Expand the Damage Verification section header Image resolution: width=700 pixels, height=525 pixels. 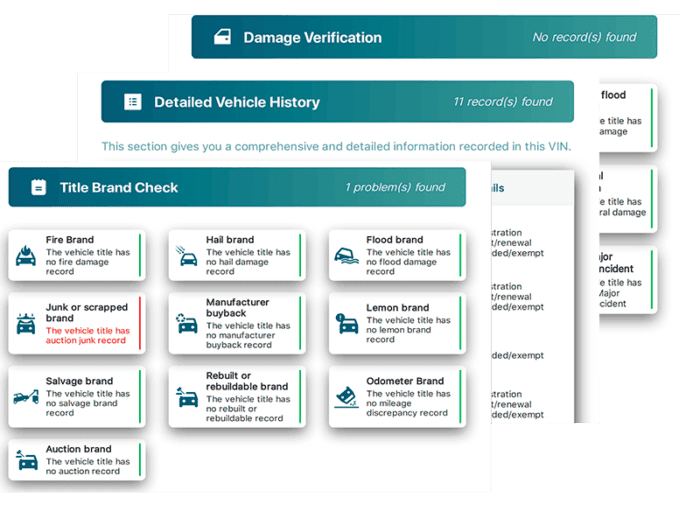[x=424, y=37]
